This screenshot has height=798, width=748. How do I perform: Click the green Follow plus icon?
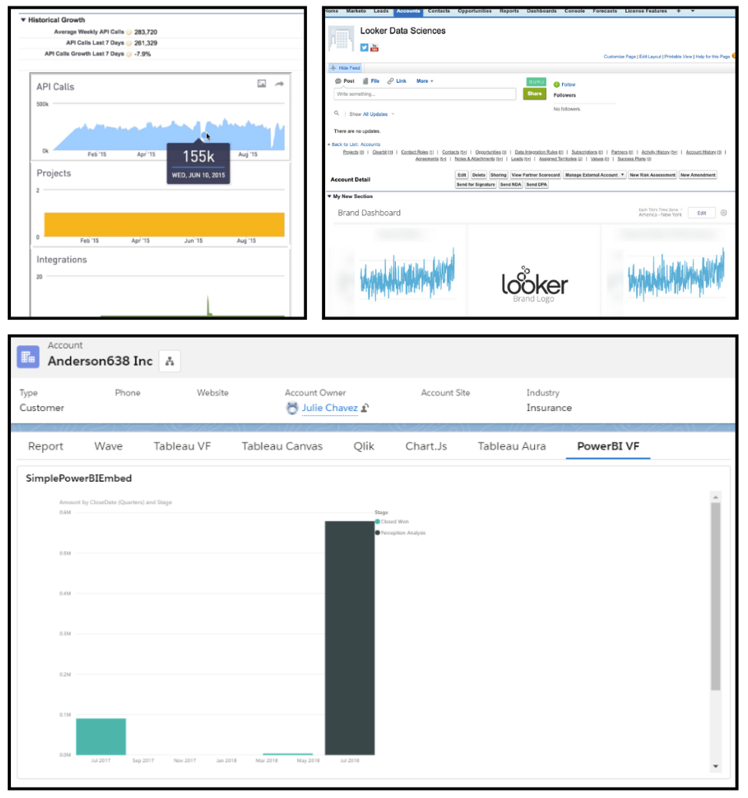coord(556,85)
